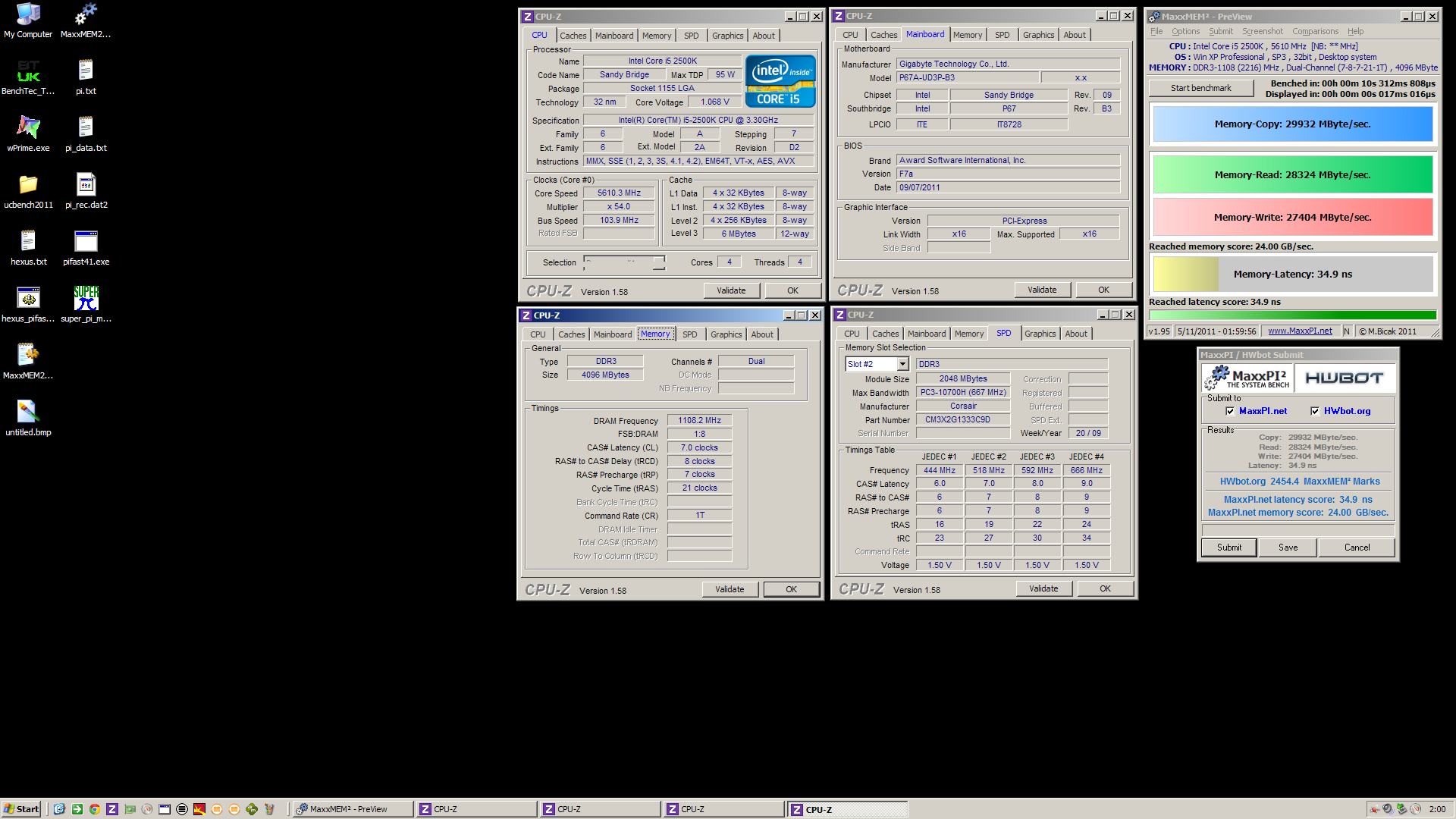The width and height of the screenshot is (1456, 819).
Task: Click HWbot.org 2454.4 MaxxMEM² Marks link
Action: coord(1299,482)
